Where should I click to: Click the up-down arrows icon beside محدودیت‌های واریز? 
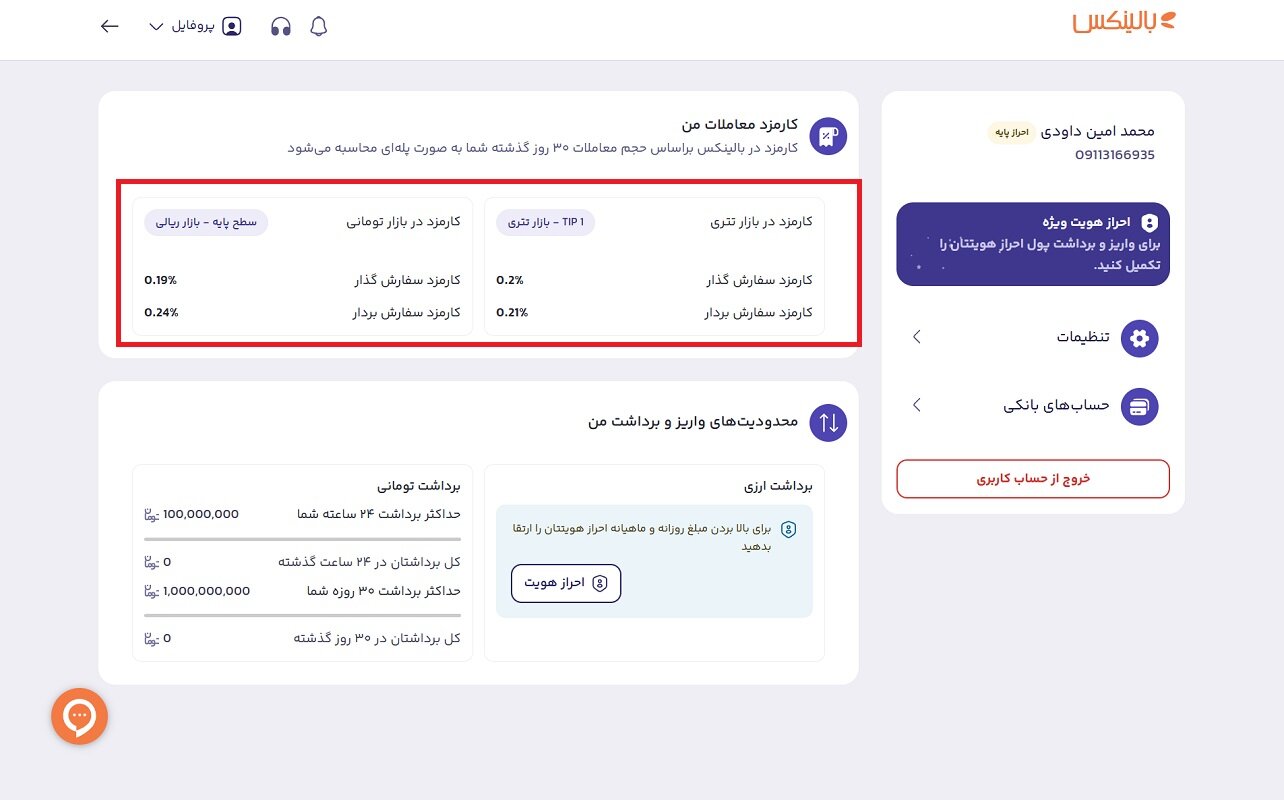tap(827, 422)
